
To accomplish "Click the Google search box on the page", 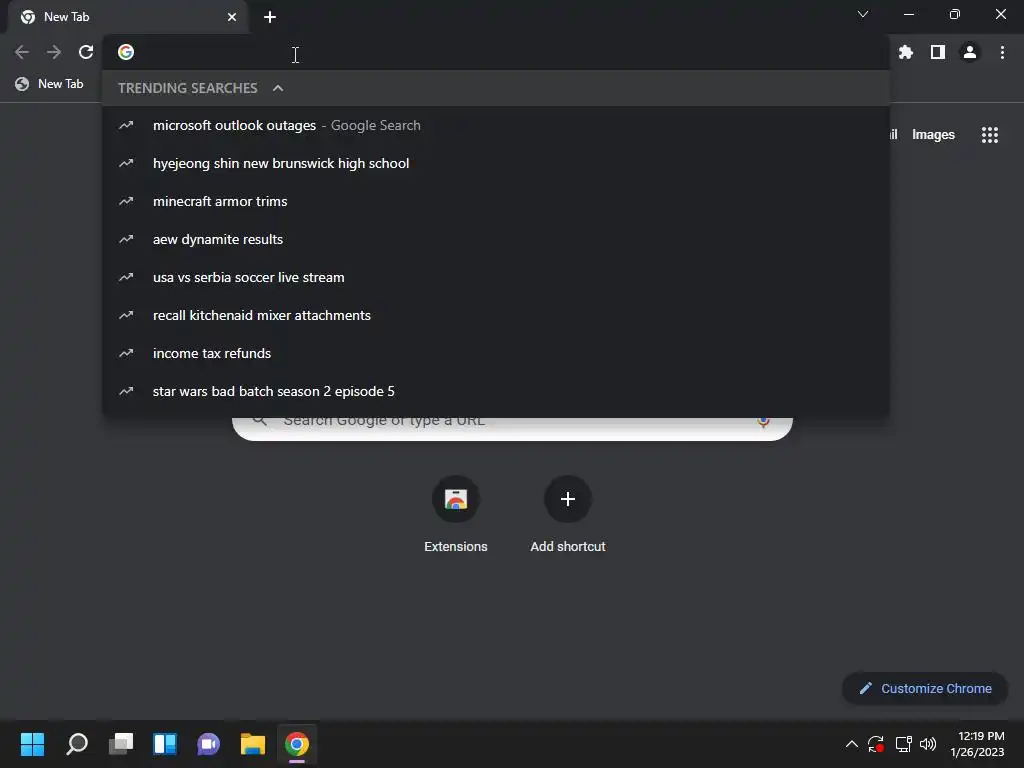I will [x=513, y=428].
